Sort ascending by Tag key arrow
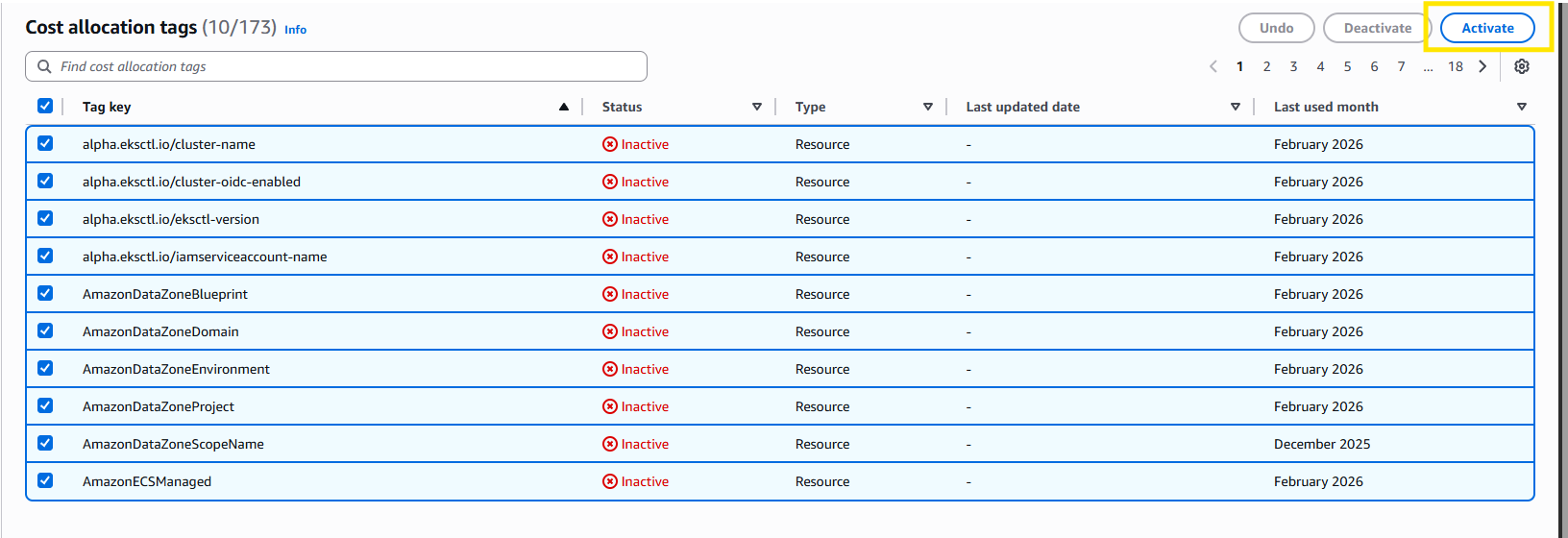The height and width of the screenshot is (538, 1568). coord(564,107)
